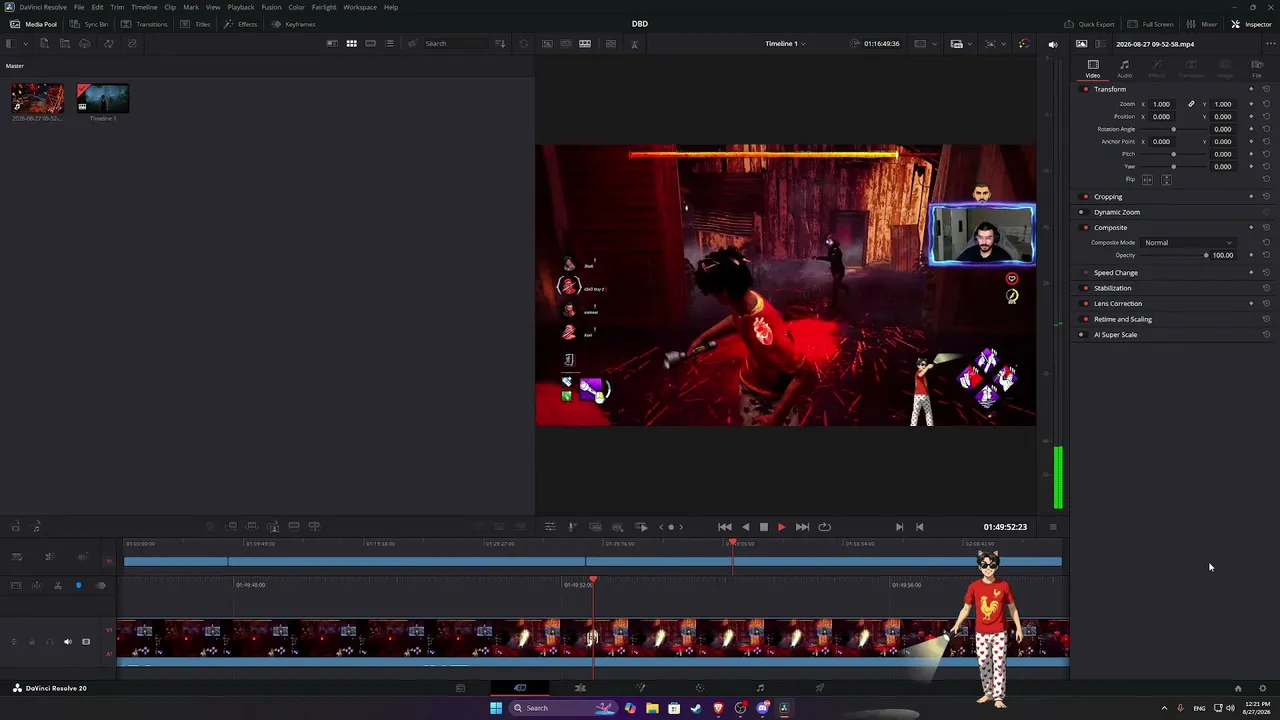Open the Mixer panel
The height and width of the screenshot is (720, 1280).
click(1202, 24)
